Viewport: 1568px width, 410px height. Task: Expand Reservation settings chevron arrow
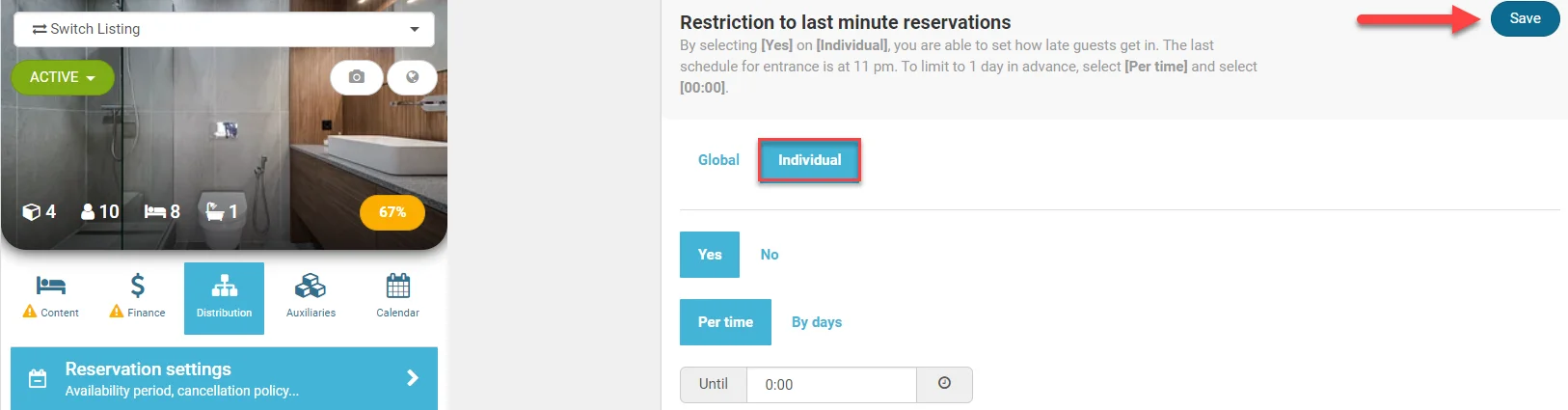click(x=413, y=378)
